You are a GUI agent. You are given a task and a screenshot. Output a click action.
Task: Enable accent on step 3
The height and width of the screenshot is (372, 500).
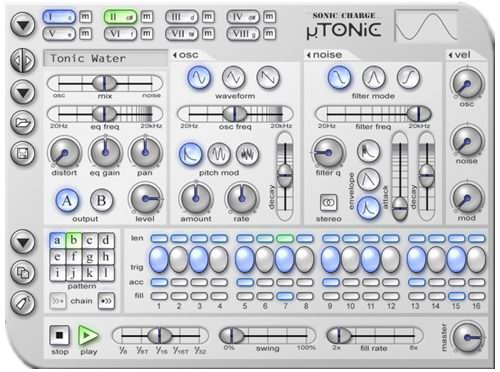(x=199, y=282)
